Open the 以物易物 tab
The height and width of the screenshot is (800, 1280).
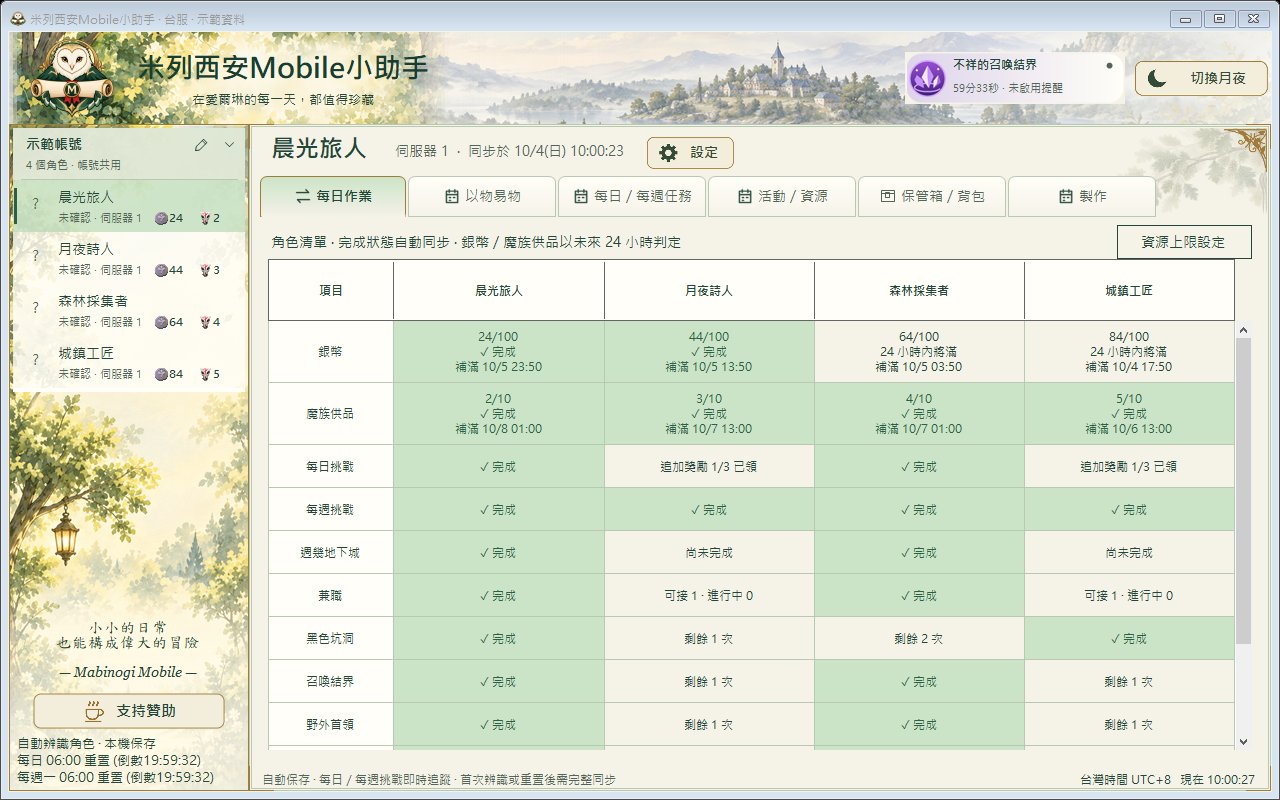(482, 197)
